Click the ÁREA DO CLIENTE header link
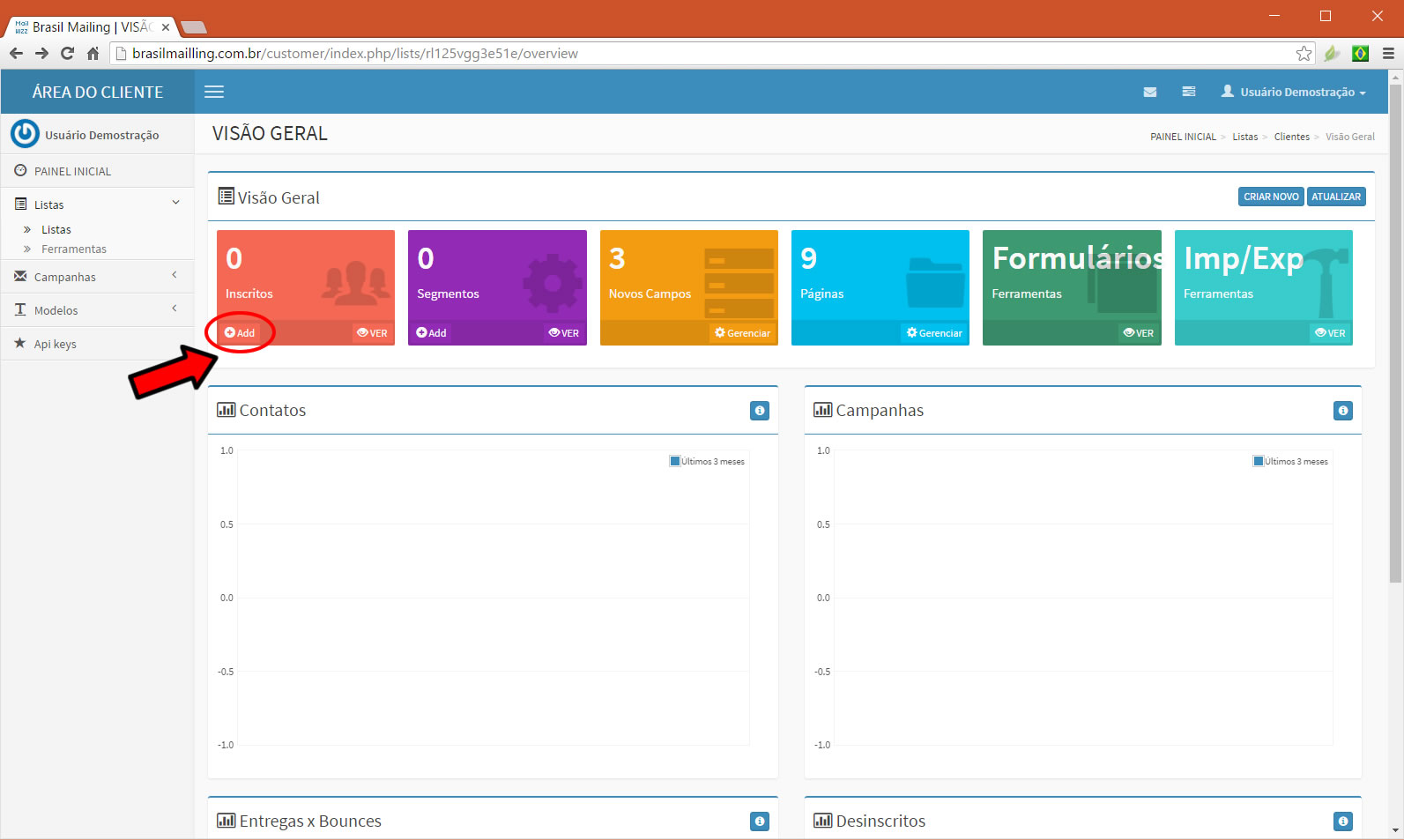Image resolution: width=1404 pixels, height=840 pixels. [x=98, y=92]
